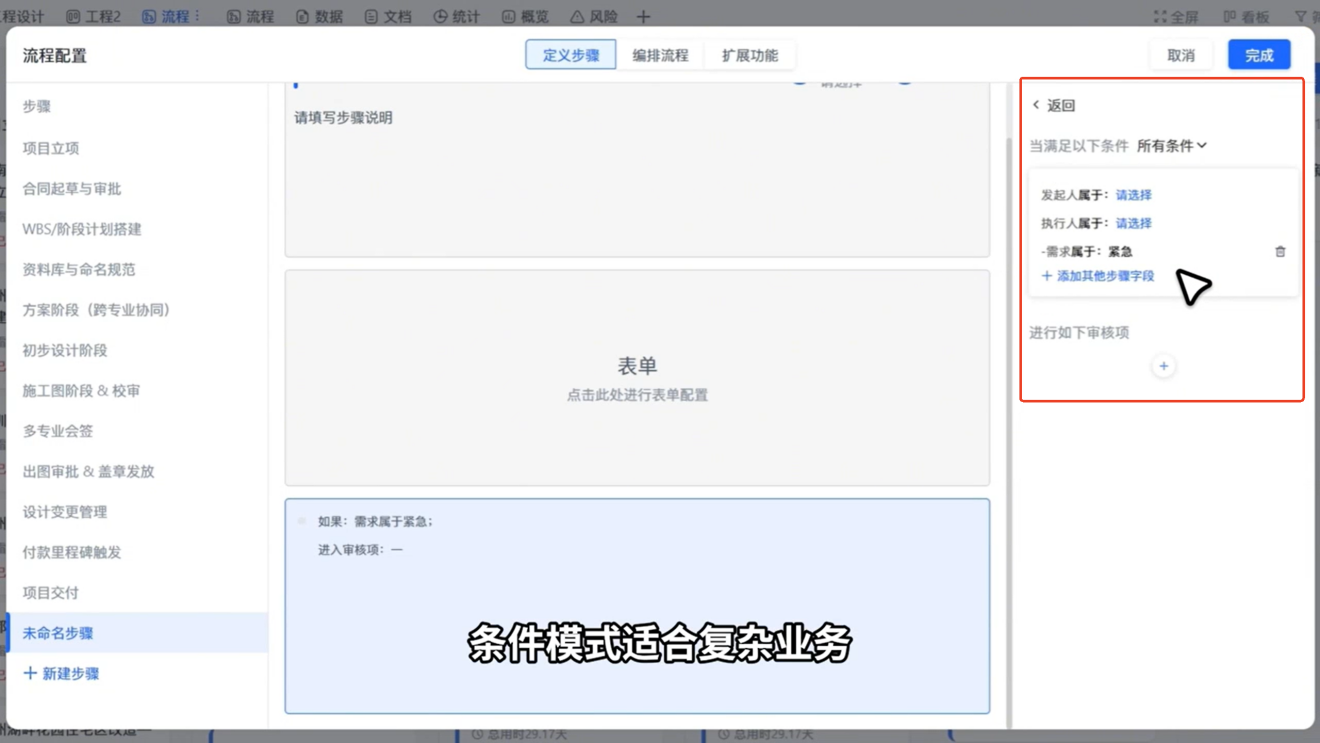Open the 工程2 tab in the background bar

(x=93, y=17)
